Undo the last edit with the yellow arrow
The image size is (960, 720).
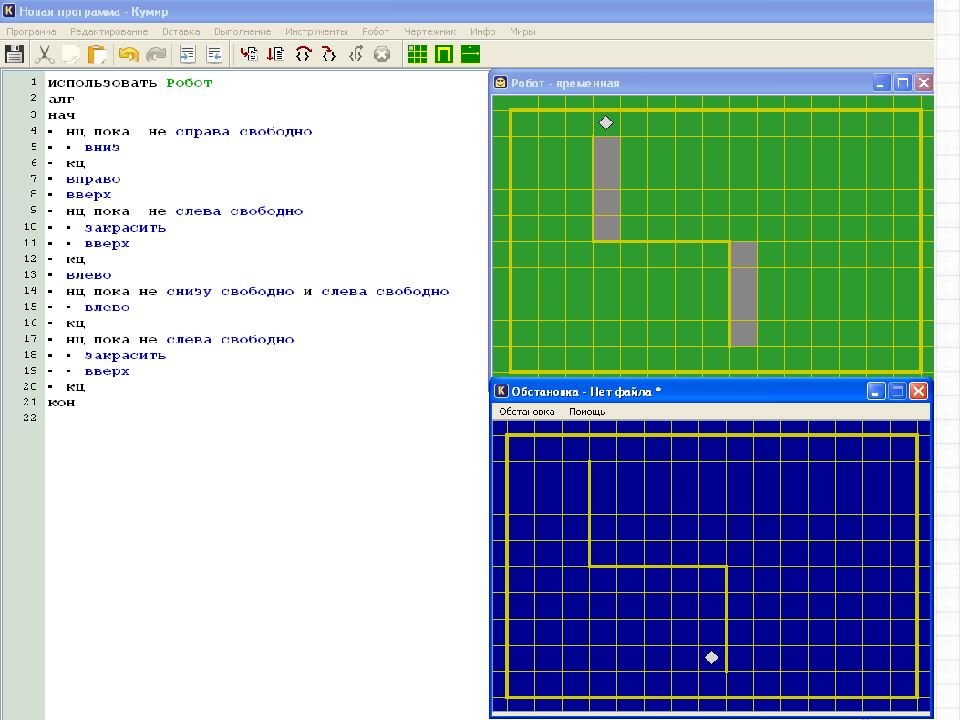point(129,54)
